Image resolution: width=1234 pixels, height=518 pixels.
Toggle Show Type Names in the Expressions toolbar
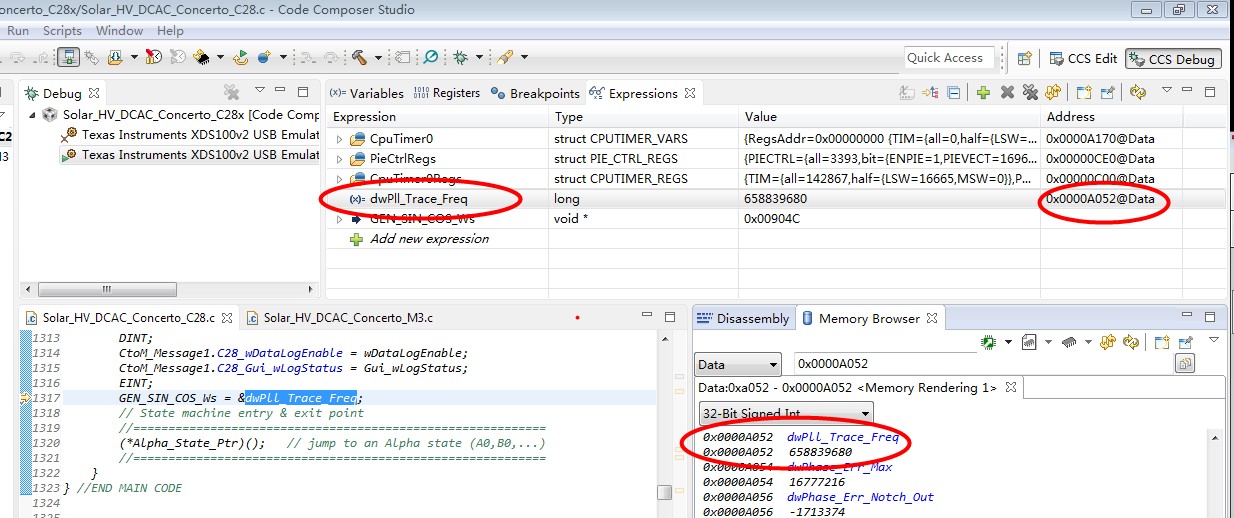coord(907,92)
